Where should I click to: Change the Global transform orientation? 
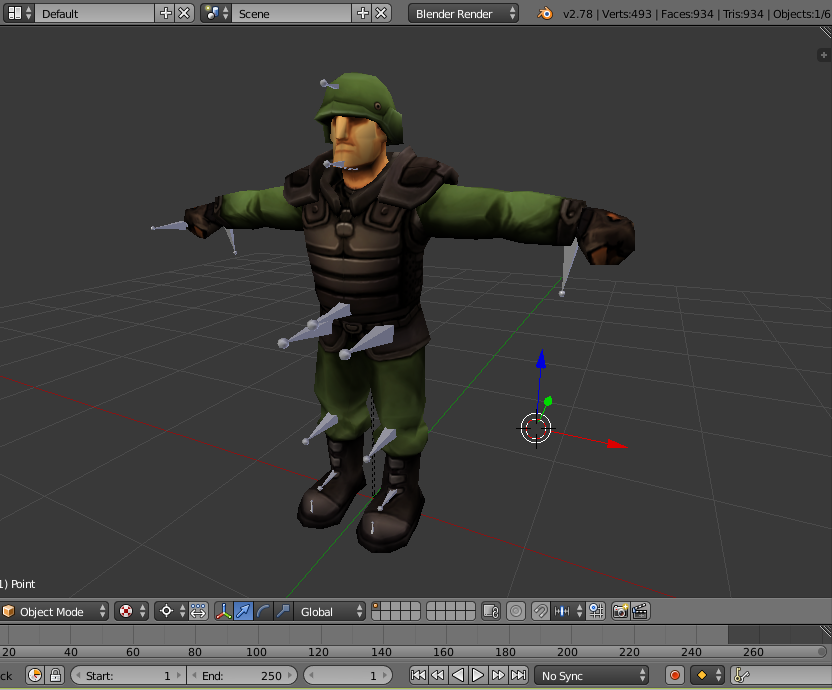330,611
